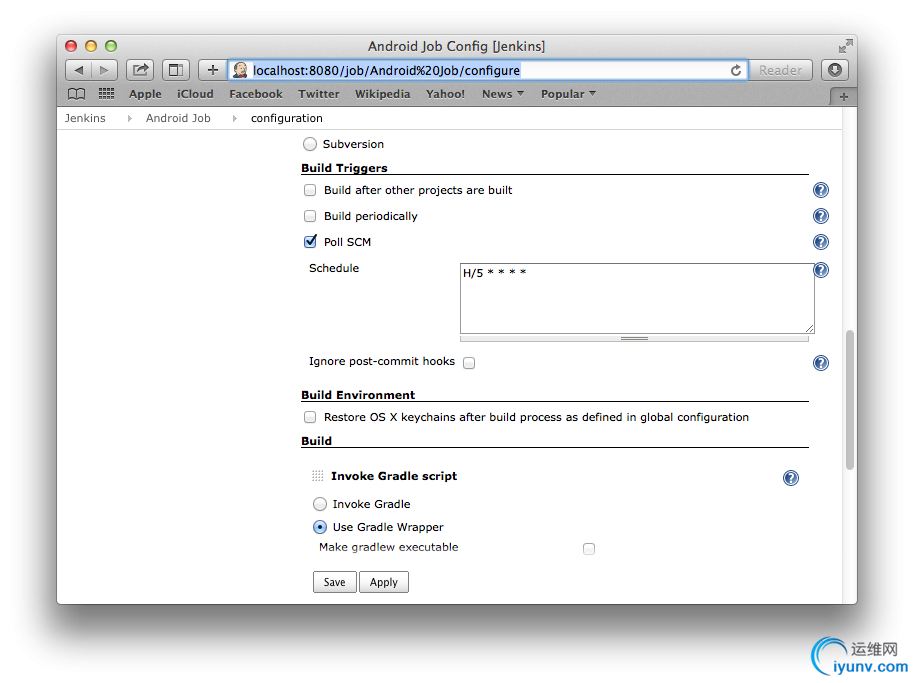Image resolution: width=914 pixels, height=683 pixels.
Task: Minimize the window using the yellow button
Action: (x=91, y=46)
